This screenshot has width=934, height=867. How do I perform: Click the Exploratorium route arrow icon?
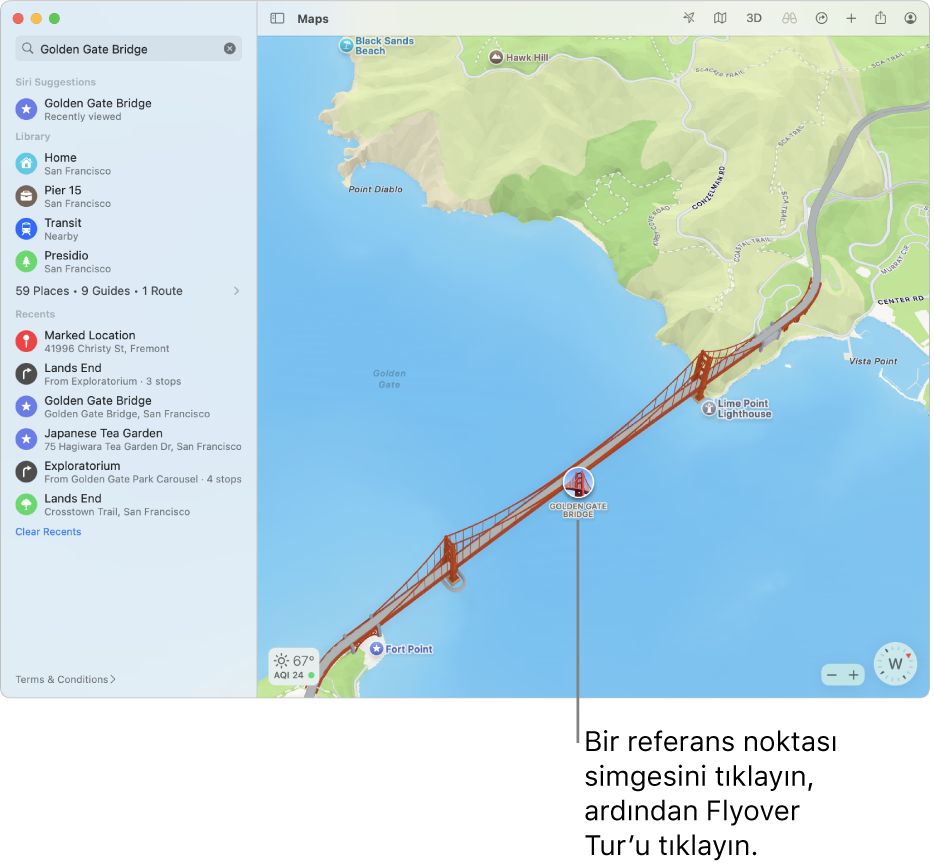pos(26,472)
